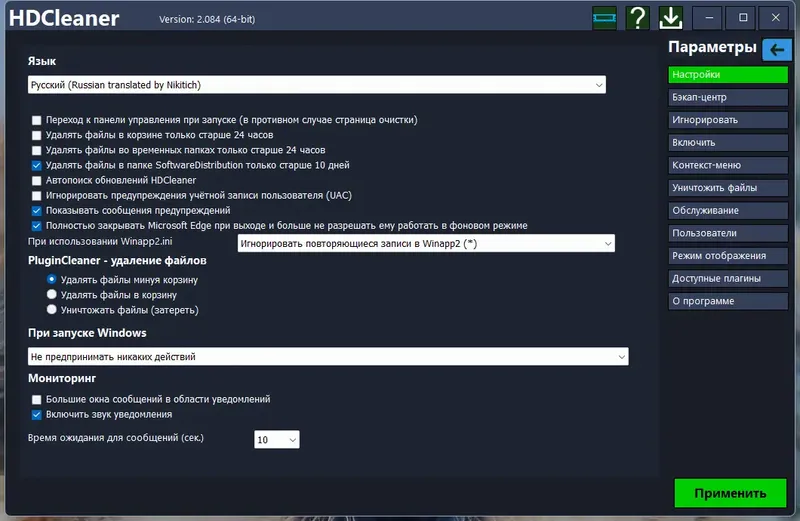Click the 'PluginCleaner - удаление файлов' heading

[117, 260]
